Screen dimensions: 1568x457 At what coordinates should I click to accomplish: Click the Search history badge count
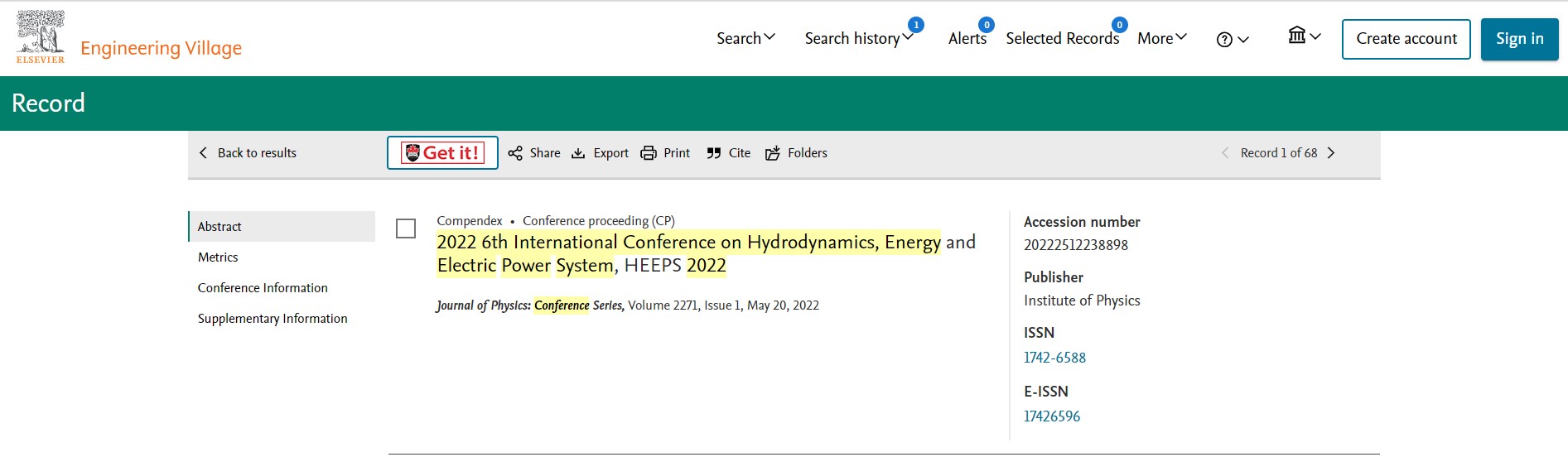coord(916,25)
